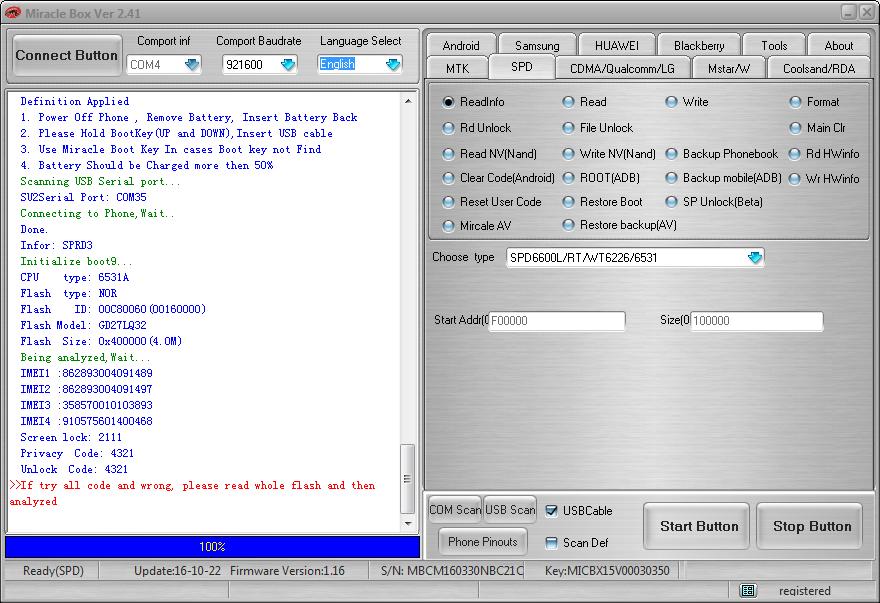Open the About tab
The image size is (880, 603).
[x=838, y=45]
